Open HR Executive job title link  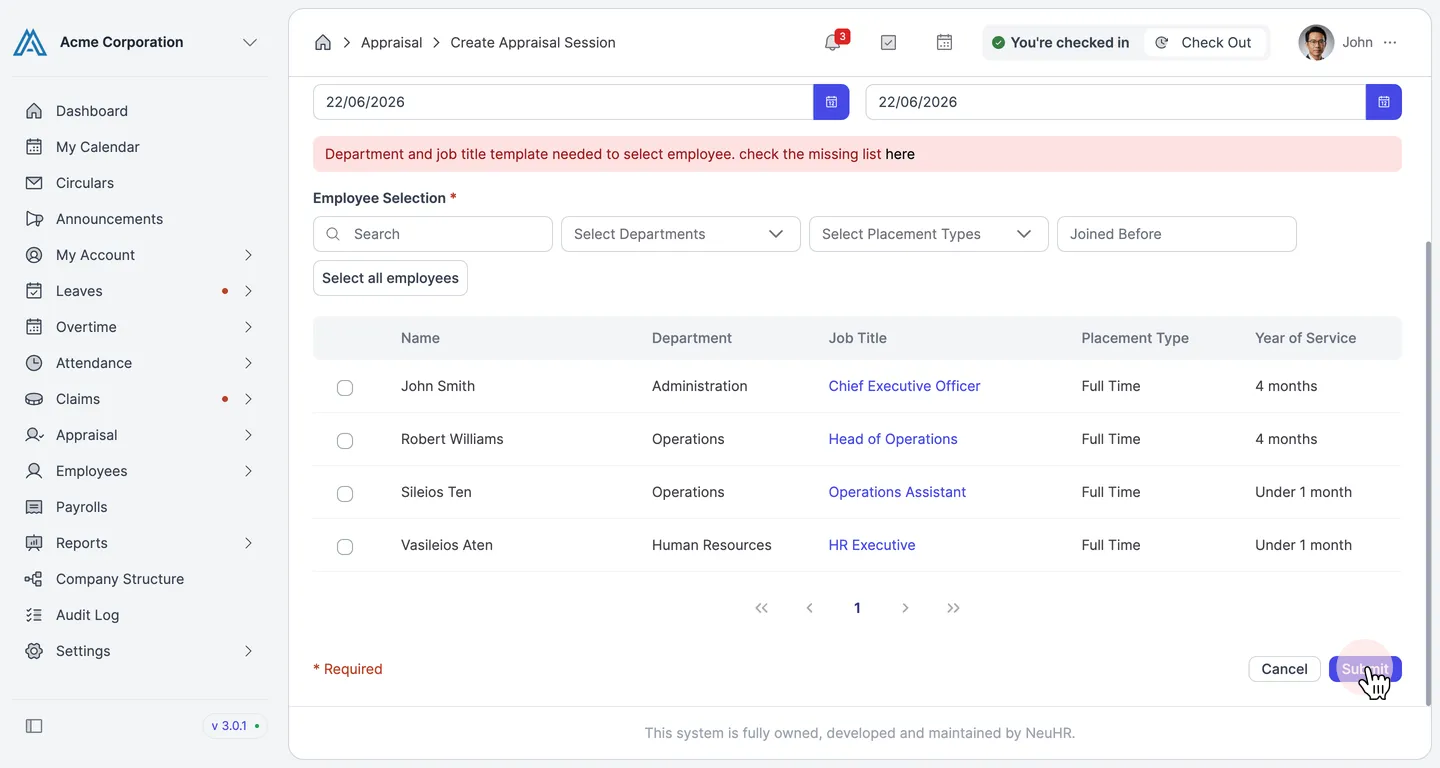872,545
